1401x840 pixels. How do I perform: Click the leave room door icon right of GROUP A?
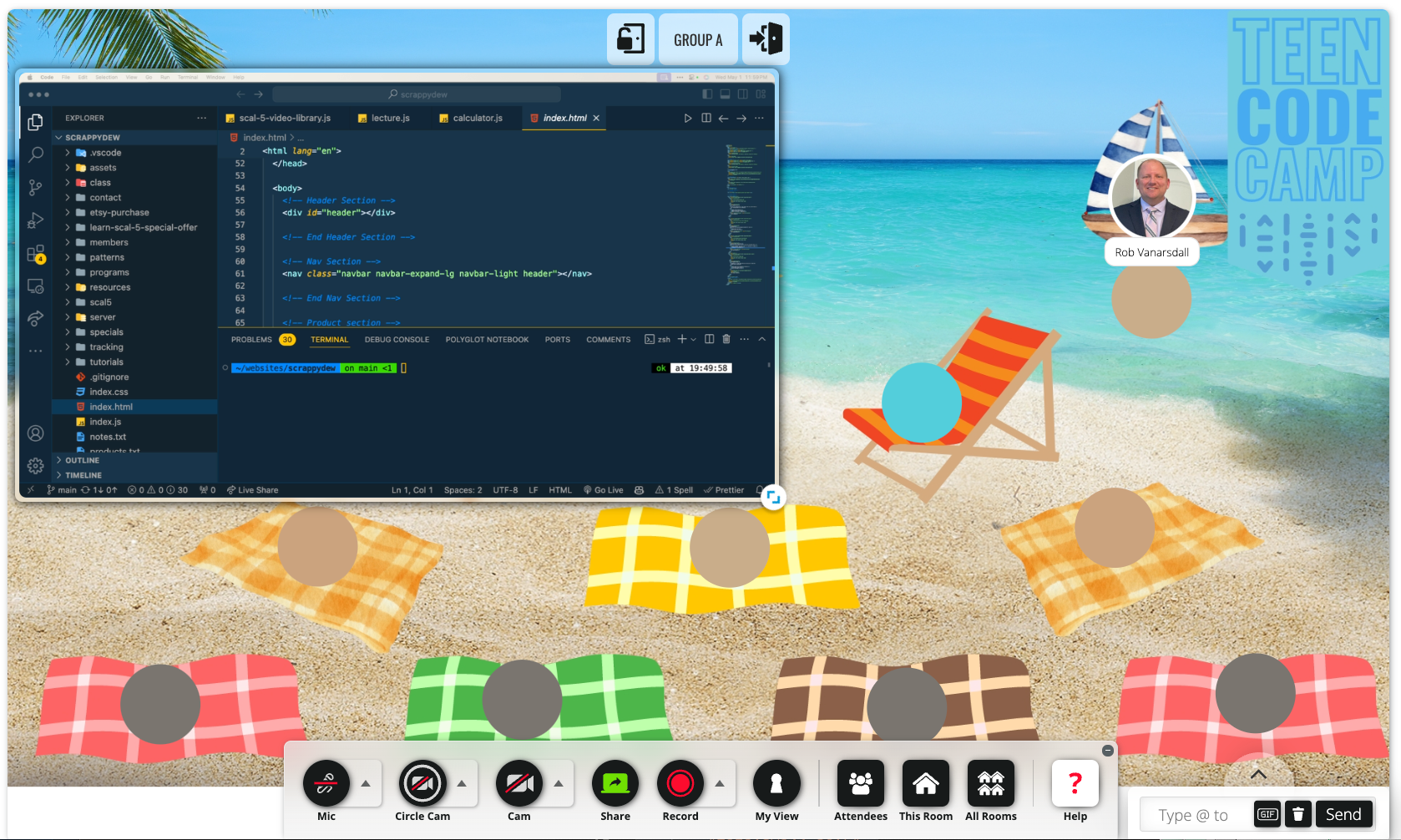(766, 39)
